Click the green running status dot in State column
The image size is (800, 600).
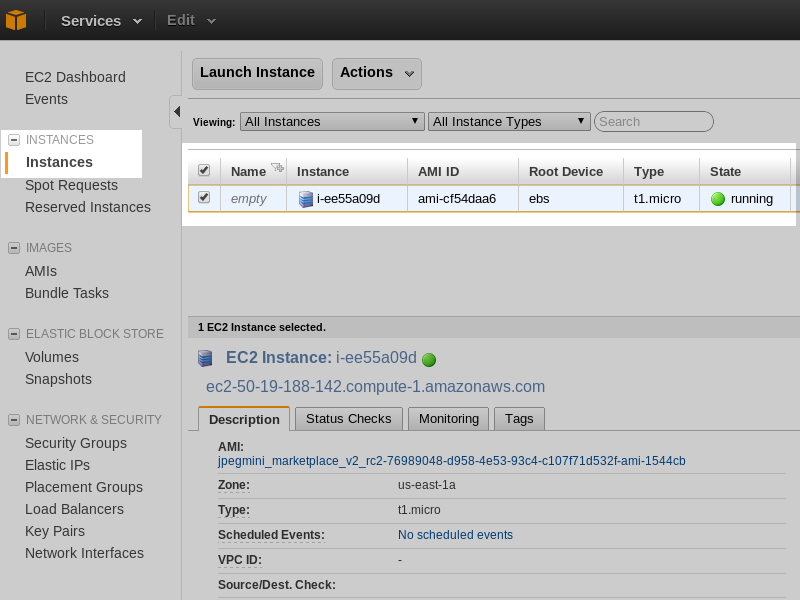click(x=718, y=199)
